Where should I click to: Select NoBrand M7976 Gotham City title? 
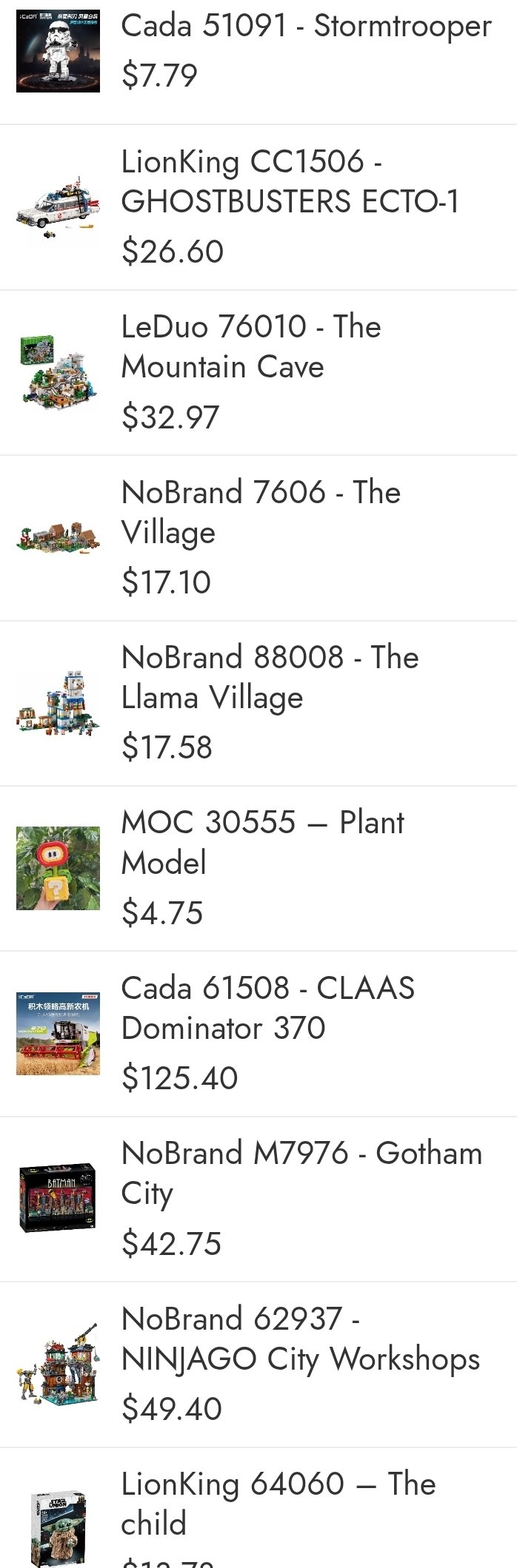(x=301, y=1173)
